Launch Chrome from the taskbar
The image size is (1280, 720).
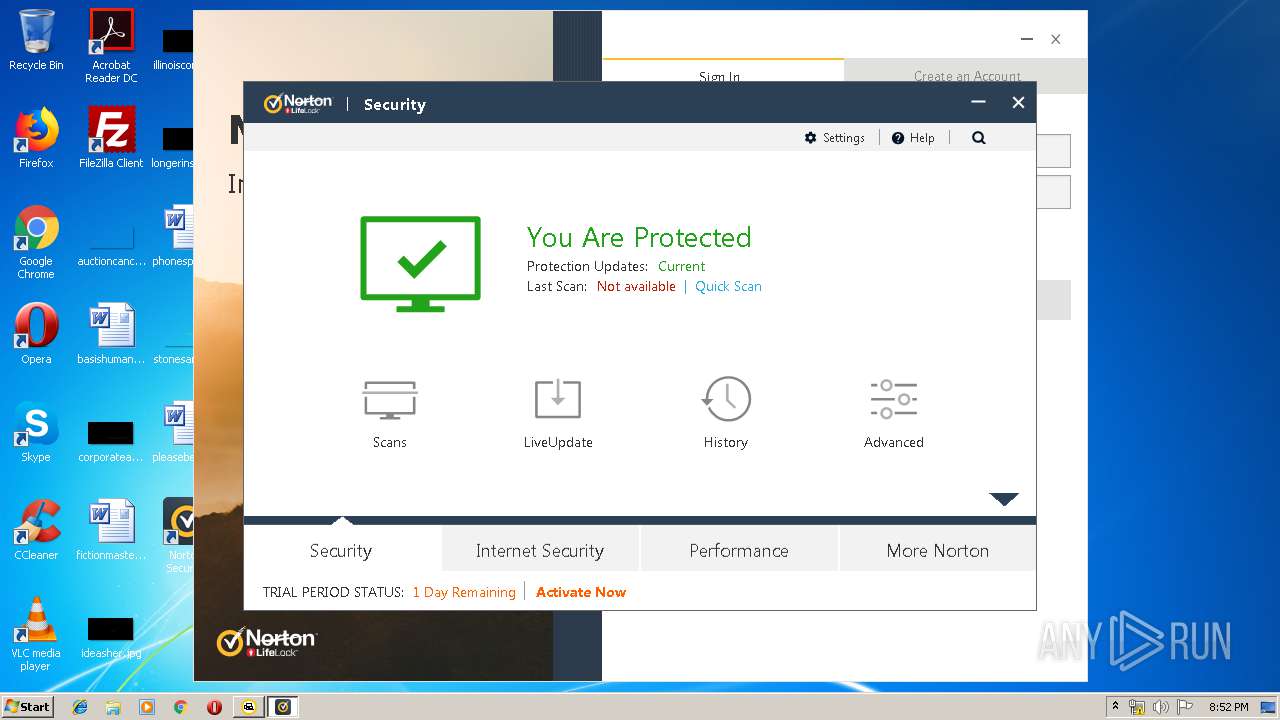click(x=180, y=707)
